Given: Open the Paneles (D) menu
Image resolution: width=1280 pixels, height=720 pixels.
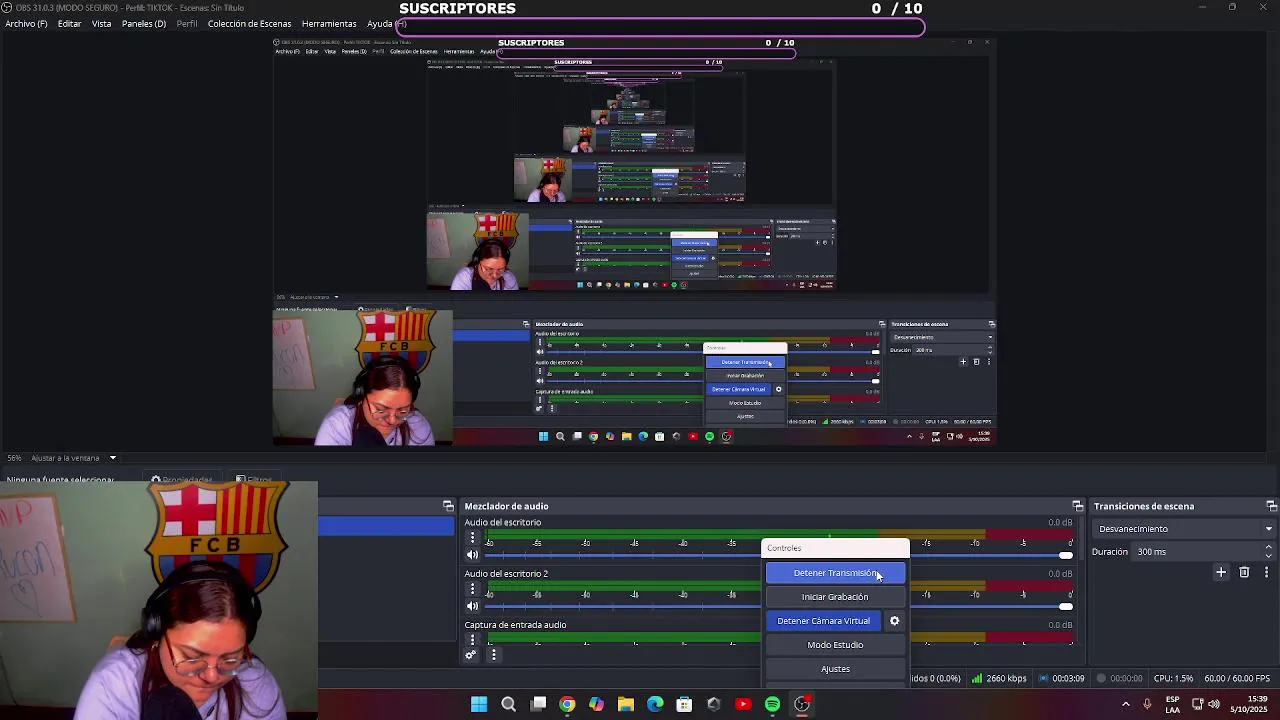Looking at the screenshot, I should pos(143,24).
